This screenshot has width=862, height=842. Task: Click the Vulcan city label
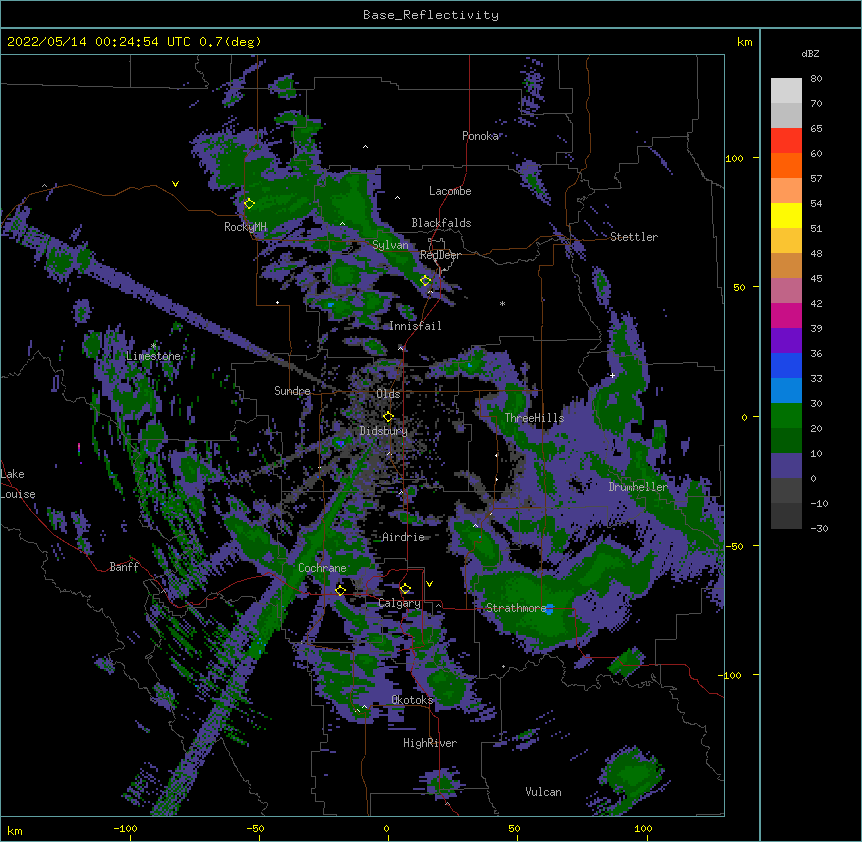click(x=543, y=792)
